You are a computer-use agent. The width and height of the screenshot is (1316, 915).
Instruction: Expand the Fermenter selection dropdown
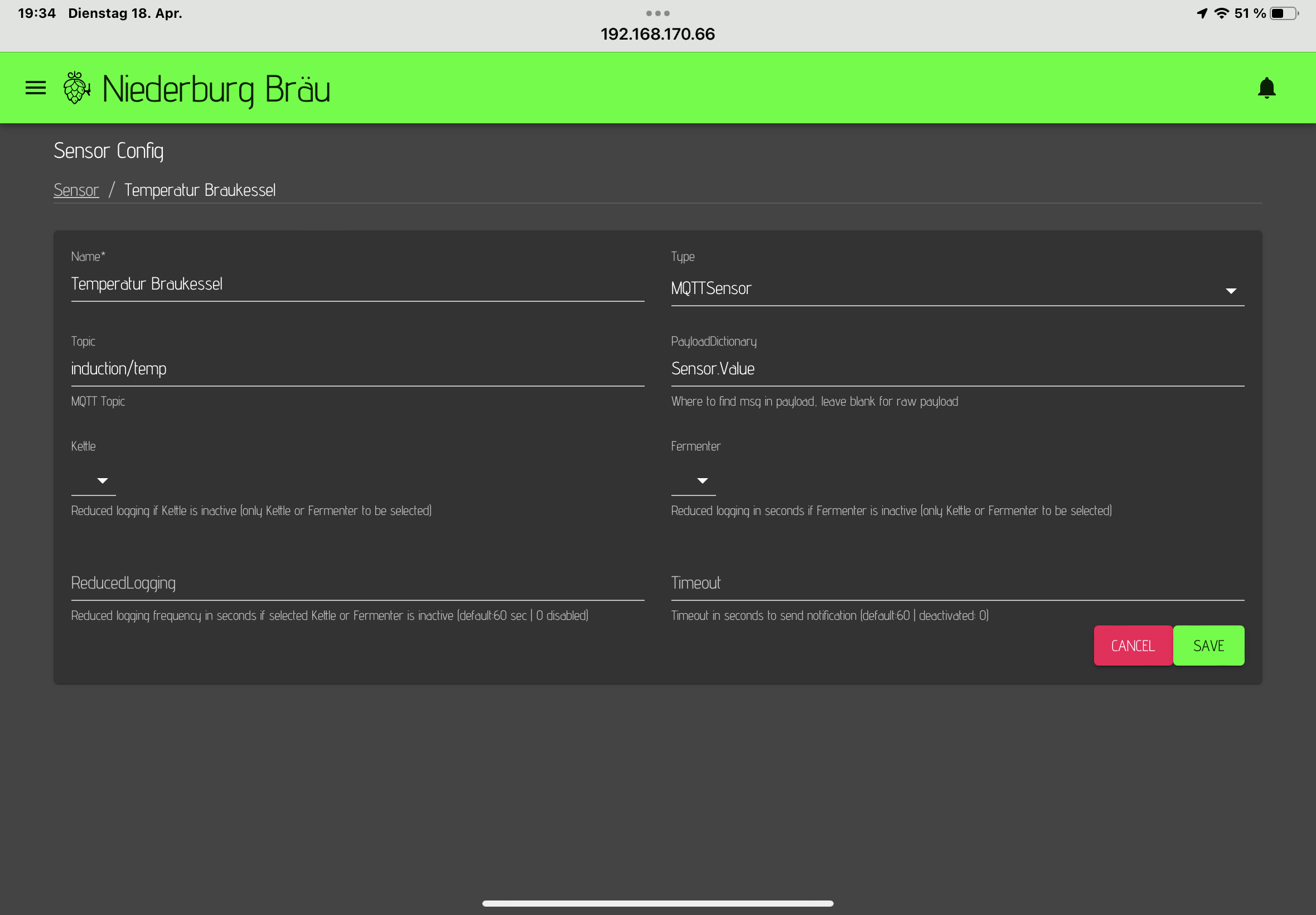(693, 480)
